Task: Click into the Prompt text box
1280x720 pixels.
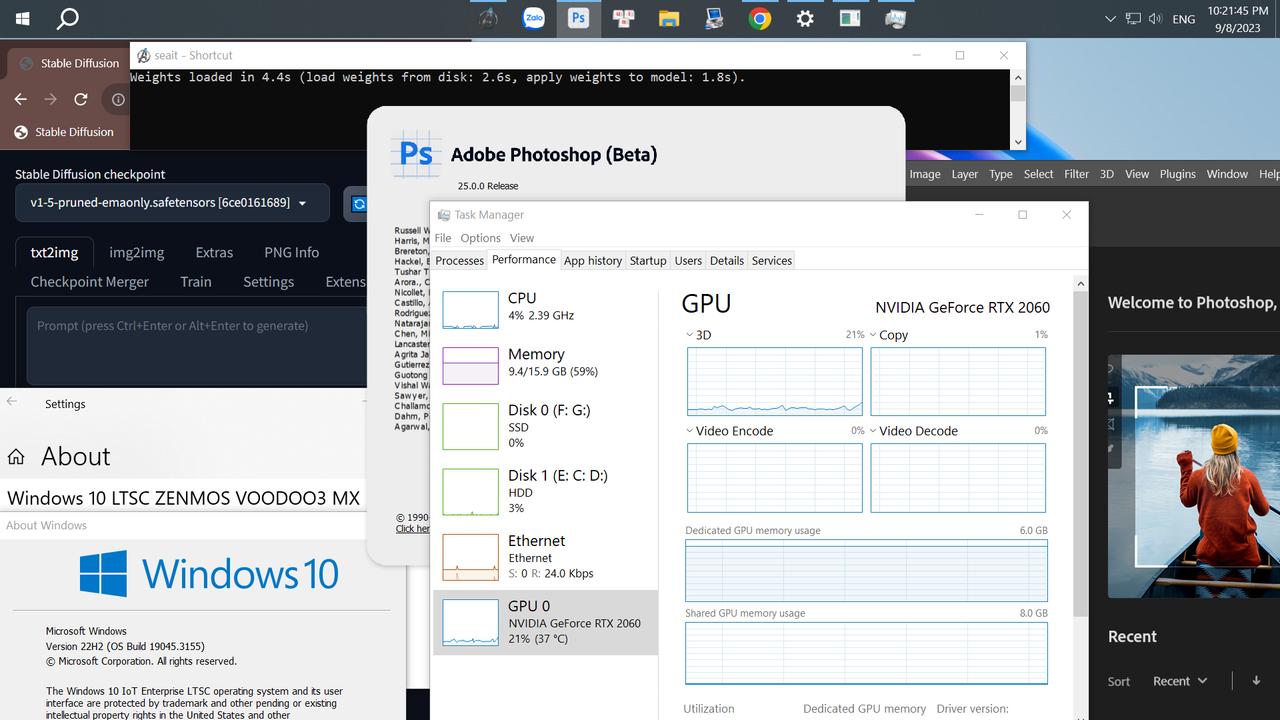Action: pos(197,346)
